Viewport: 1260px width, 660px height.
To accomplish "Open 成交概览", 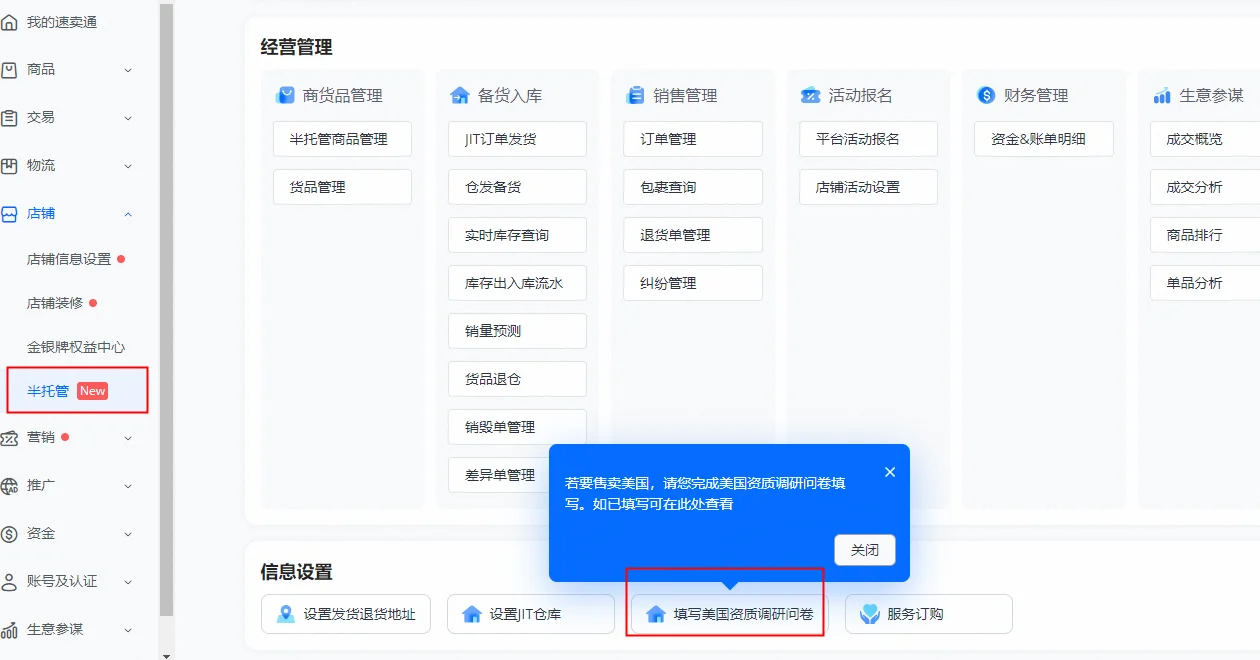I will [x=1205, y=139].
